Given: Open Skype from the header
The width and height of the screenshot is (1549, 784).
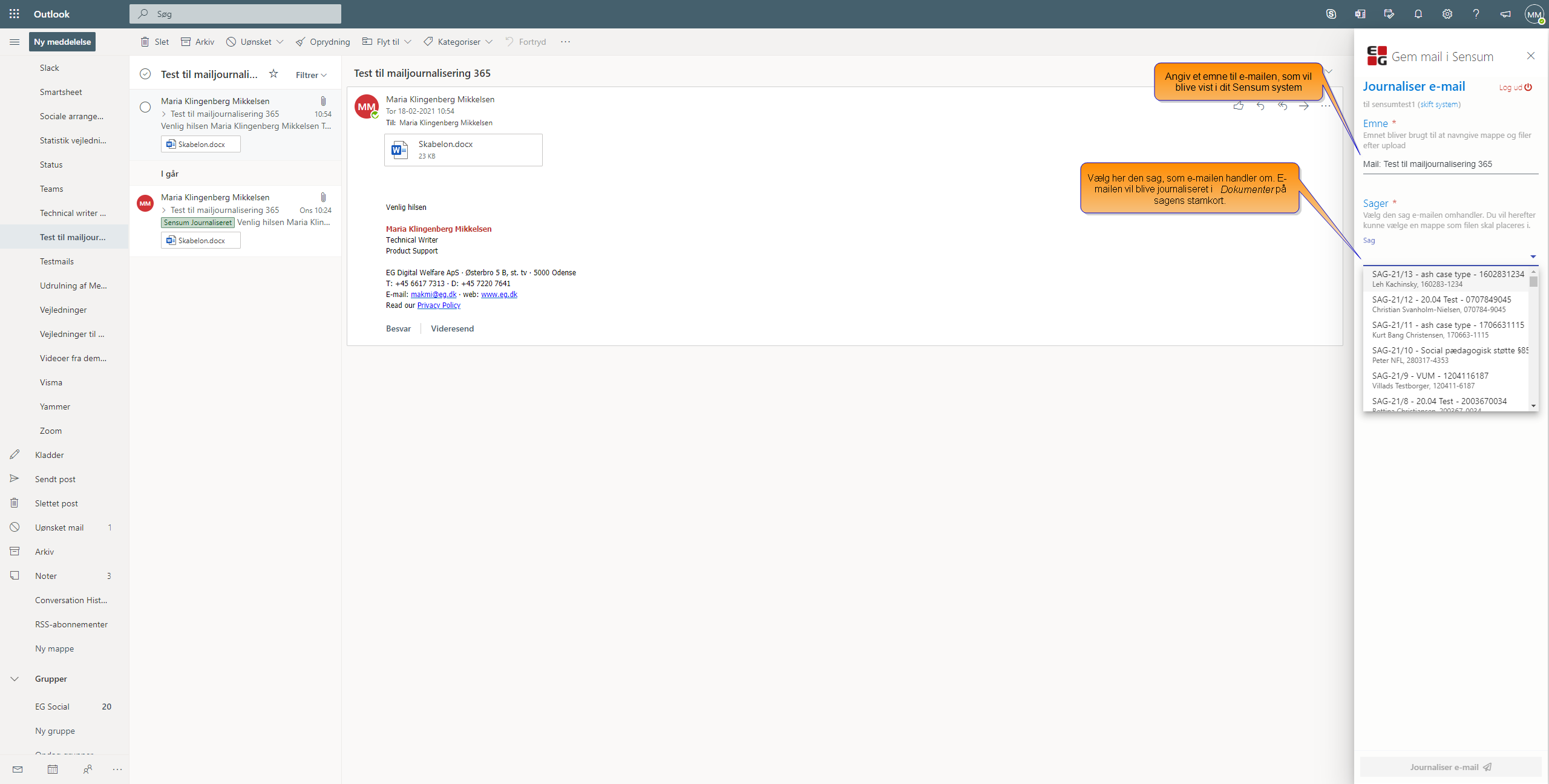Looking at the screenshot, I should pos(1331,14).
